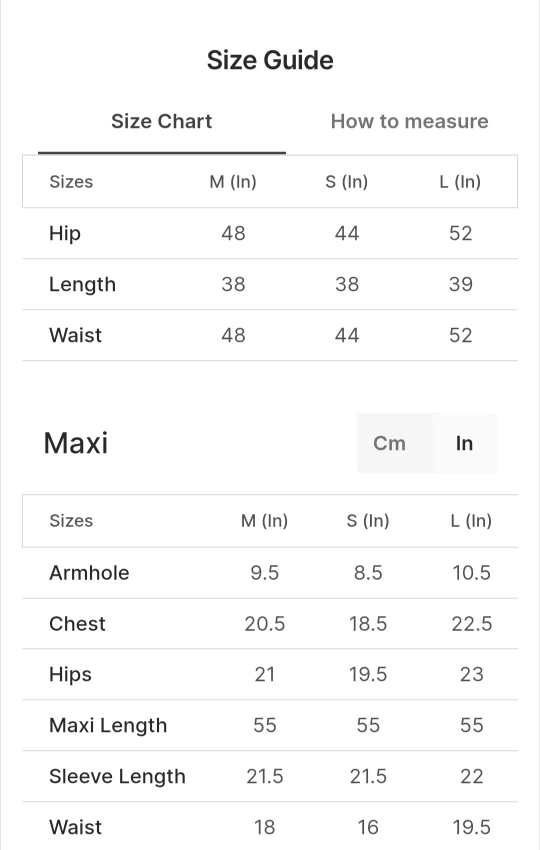Screen dimensions: 540x850
Task: Click the Hips value 19.5 for S
Action: pyautogui.click(x=368, y=675)
